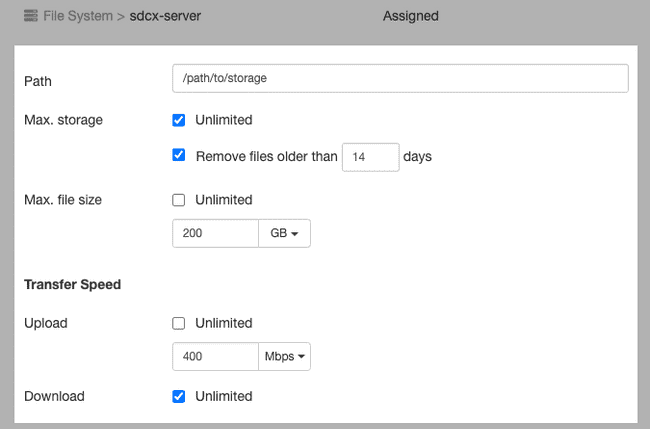Uncheck Unlimited for Max. storage
The height and width of the screenshot is (429, 650).
click(x=179, y=120)
